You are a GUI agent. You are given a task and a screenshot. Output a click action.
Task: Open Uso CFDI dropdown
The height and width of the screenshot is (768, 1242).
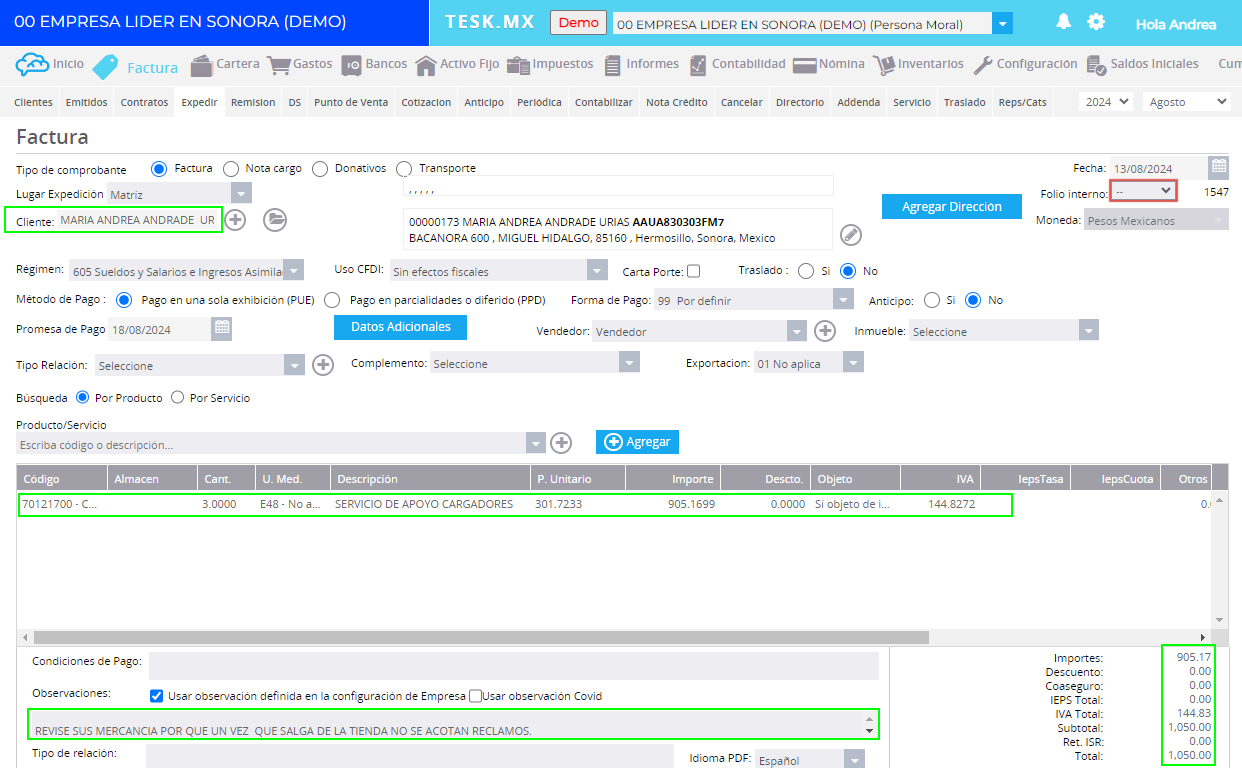(x=597, y=271)
